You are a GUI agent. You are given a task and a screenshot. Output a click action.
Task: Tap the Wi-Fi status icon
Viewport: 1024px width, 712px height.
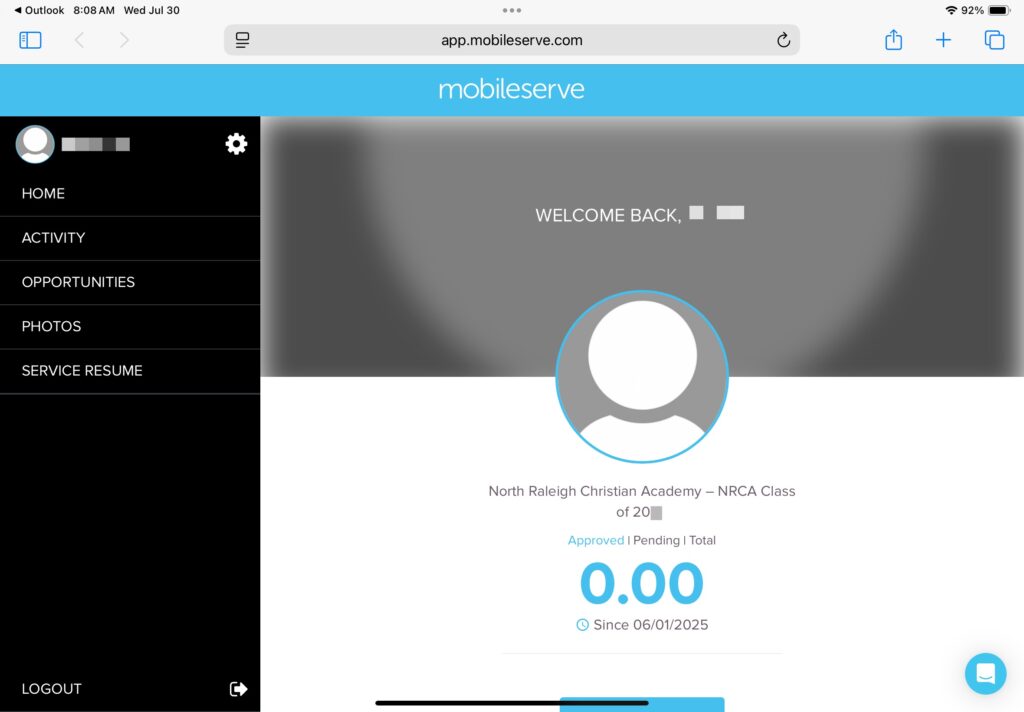point(951,10)
